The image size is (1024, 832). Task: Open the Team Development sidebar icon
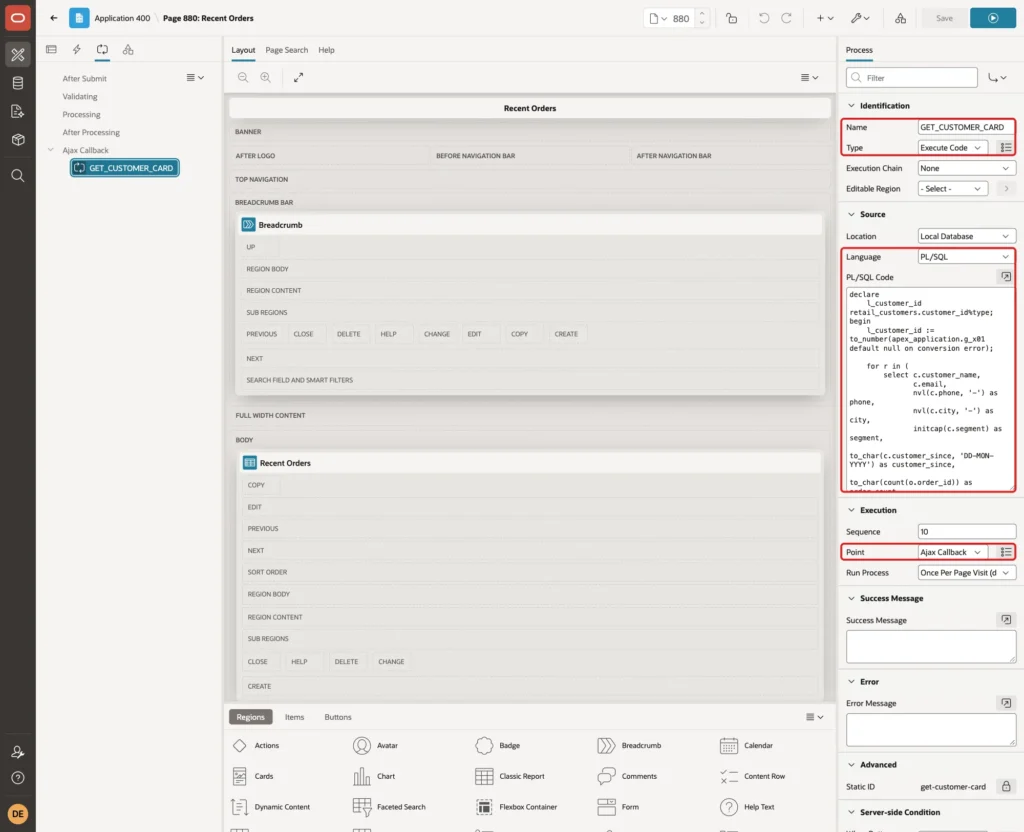(x=18, y=111)
